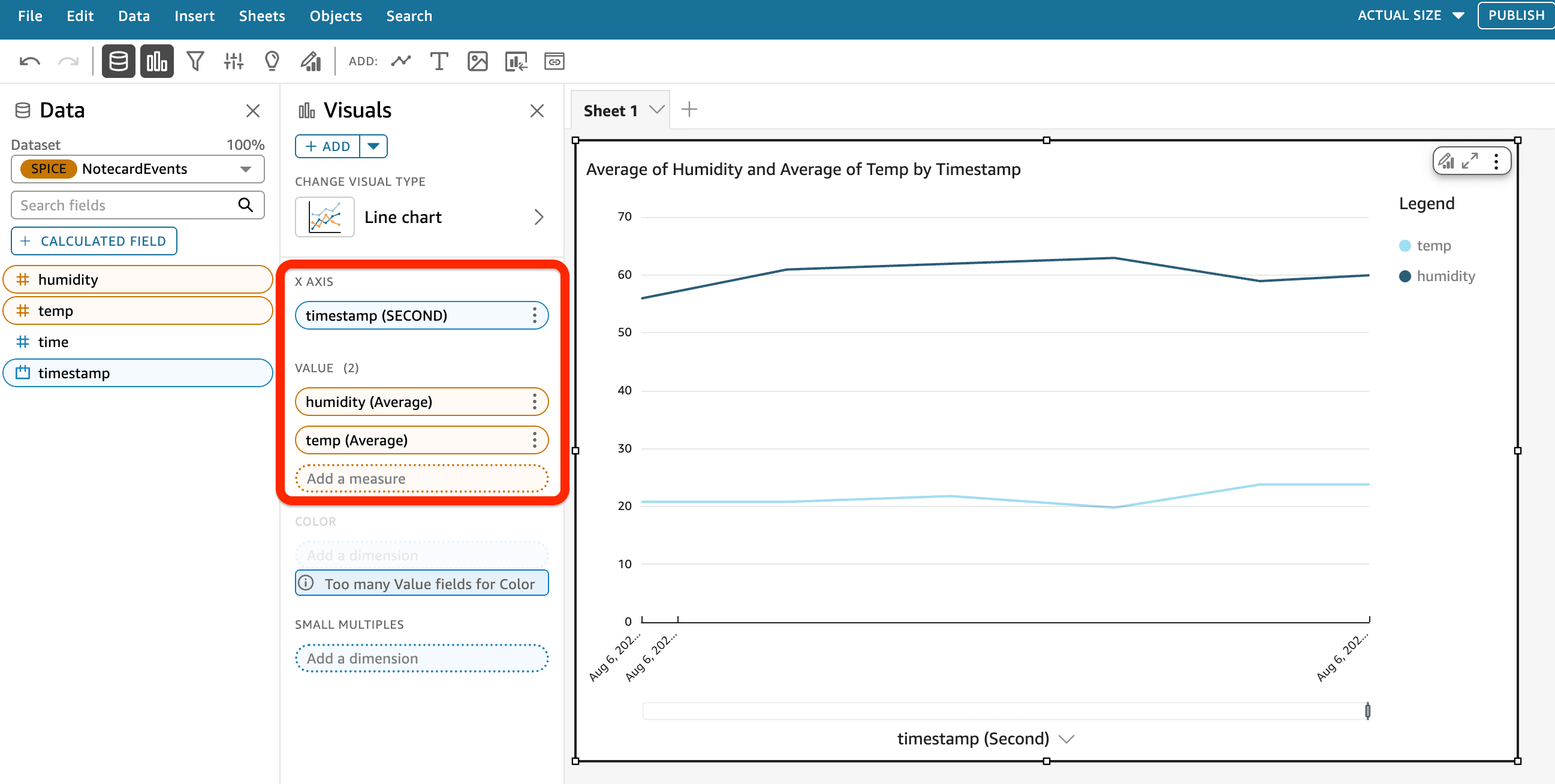This screenshot has height=784, width=1555.
Task: Open the Sheet 1 tab dropdown chevron
Action: pyautogui.click(x=657, y=110)
